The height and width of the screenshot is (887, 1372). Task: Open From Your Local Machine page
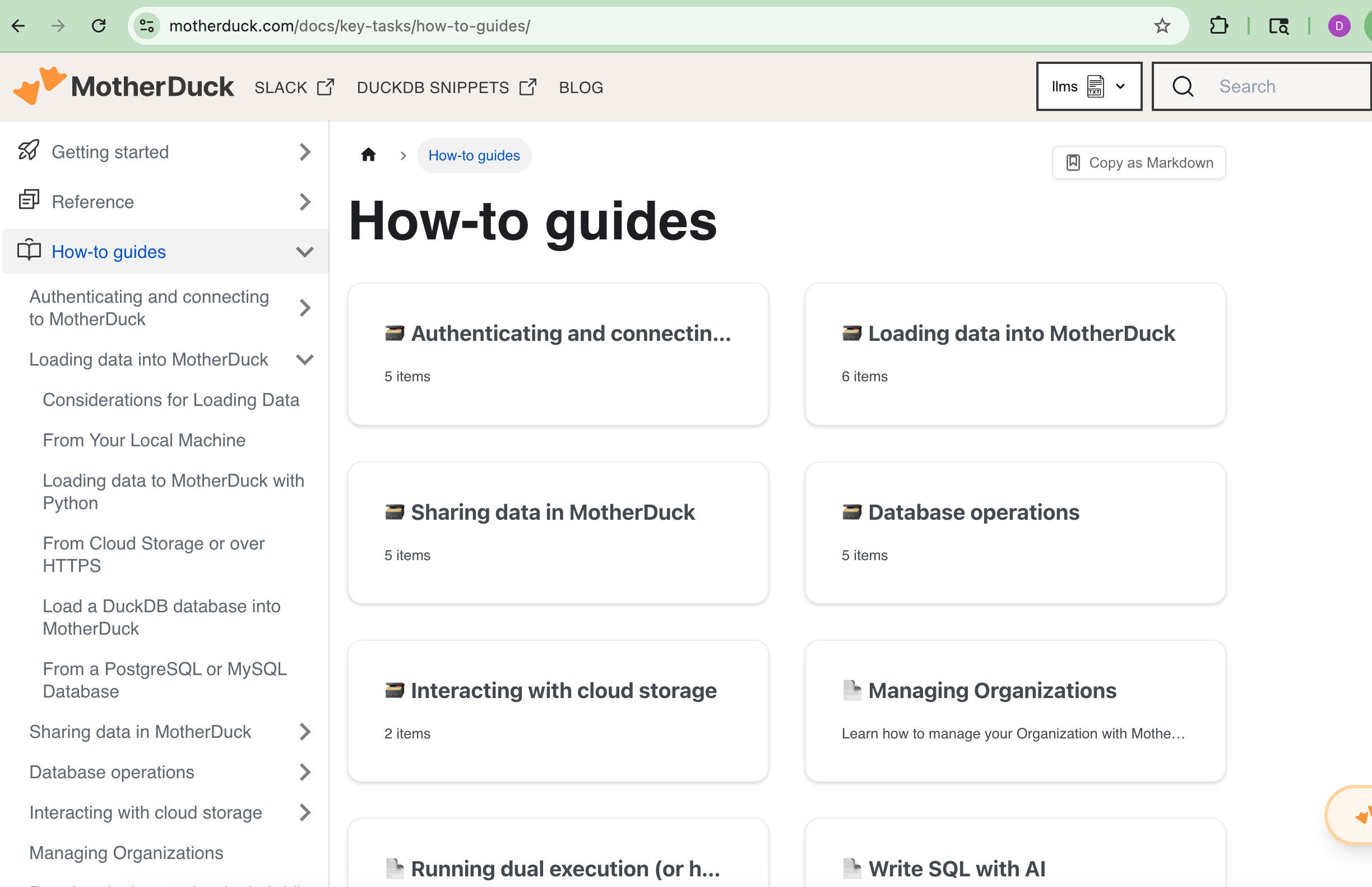click(144, 440)
